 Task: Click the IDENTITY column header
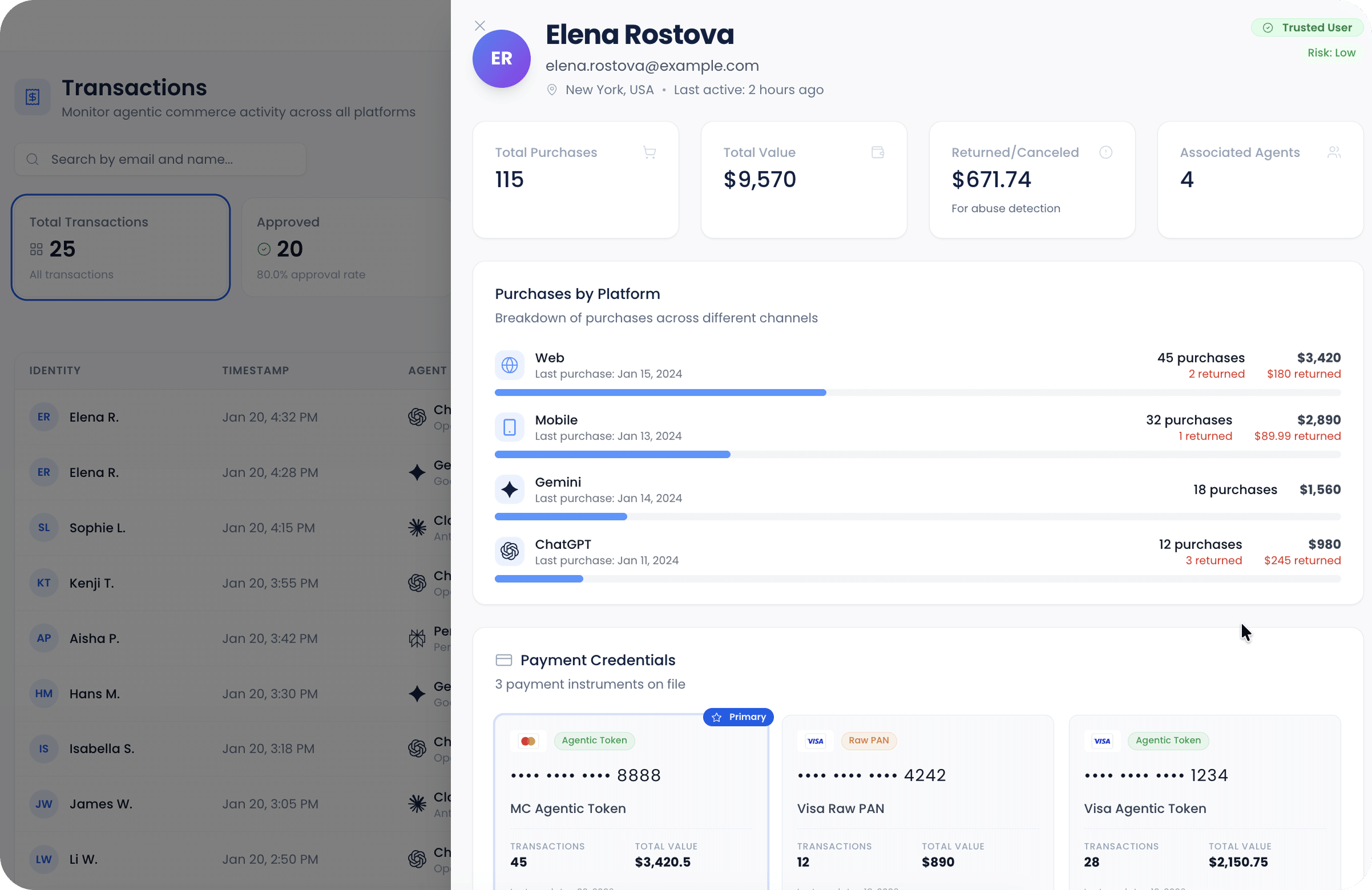click(x=55, y=371)
